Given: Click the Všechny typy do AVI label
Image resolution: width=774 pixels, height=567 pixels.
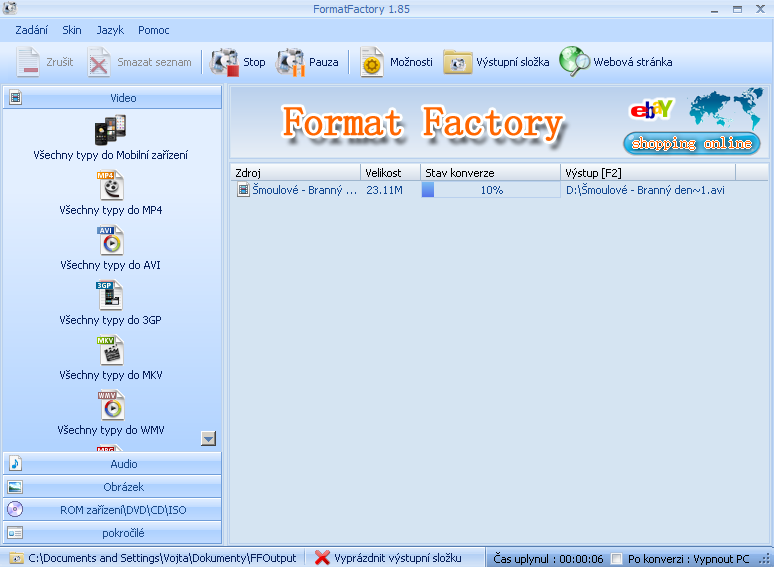Looking at the screenshot, I should click(111, 265).
